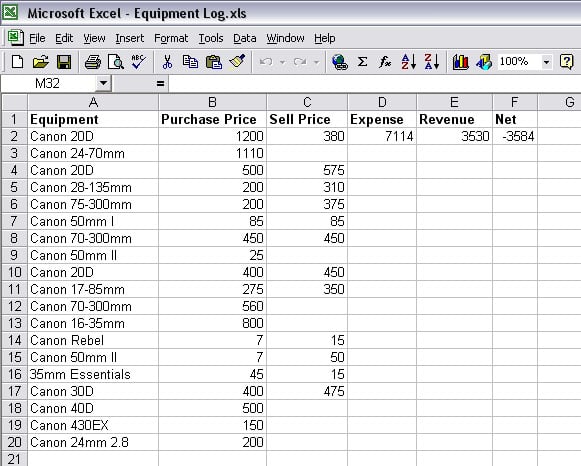581x466 pixels.
Task: Open the Redo history dropdown arrow
Action: 316,62
